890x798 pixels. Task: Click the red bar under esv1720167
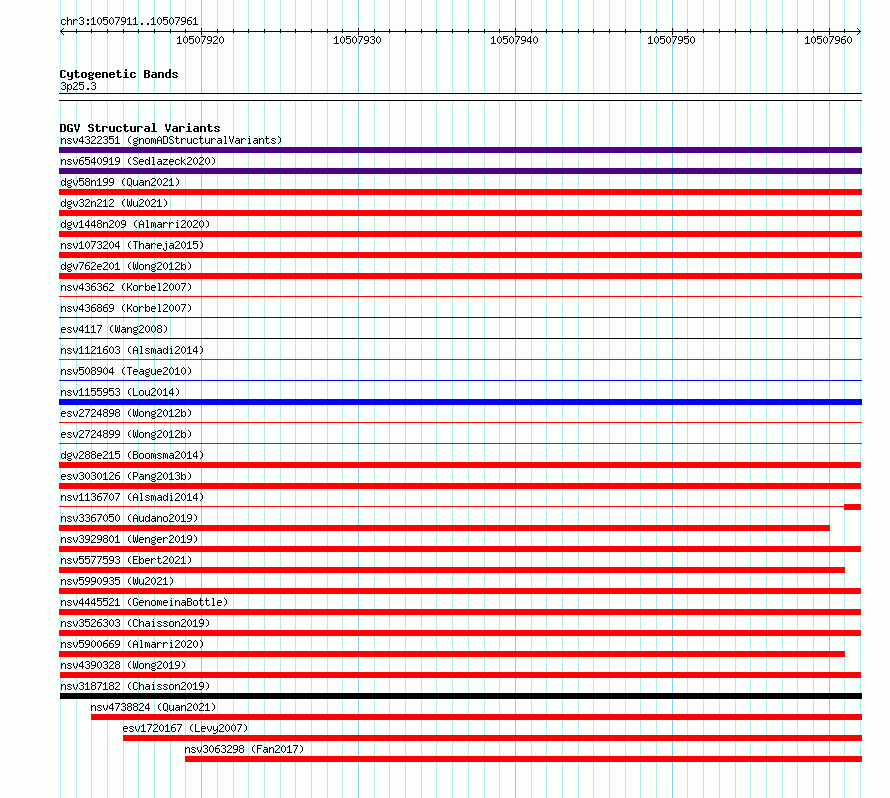click(x=492, y=738)
